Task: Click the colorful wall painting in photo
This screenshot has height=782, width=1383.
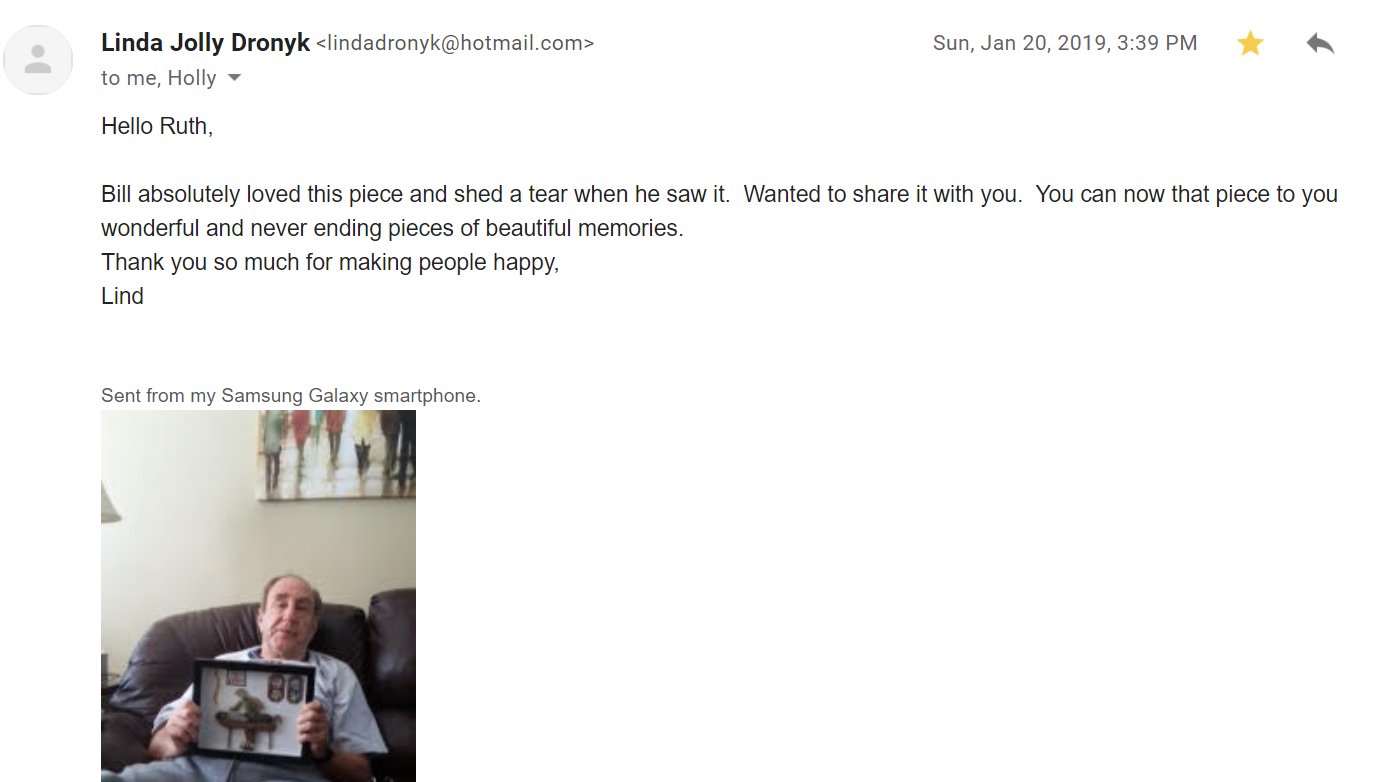Action: 335,450
